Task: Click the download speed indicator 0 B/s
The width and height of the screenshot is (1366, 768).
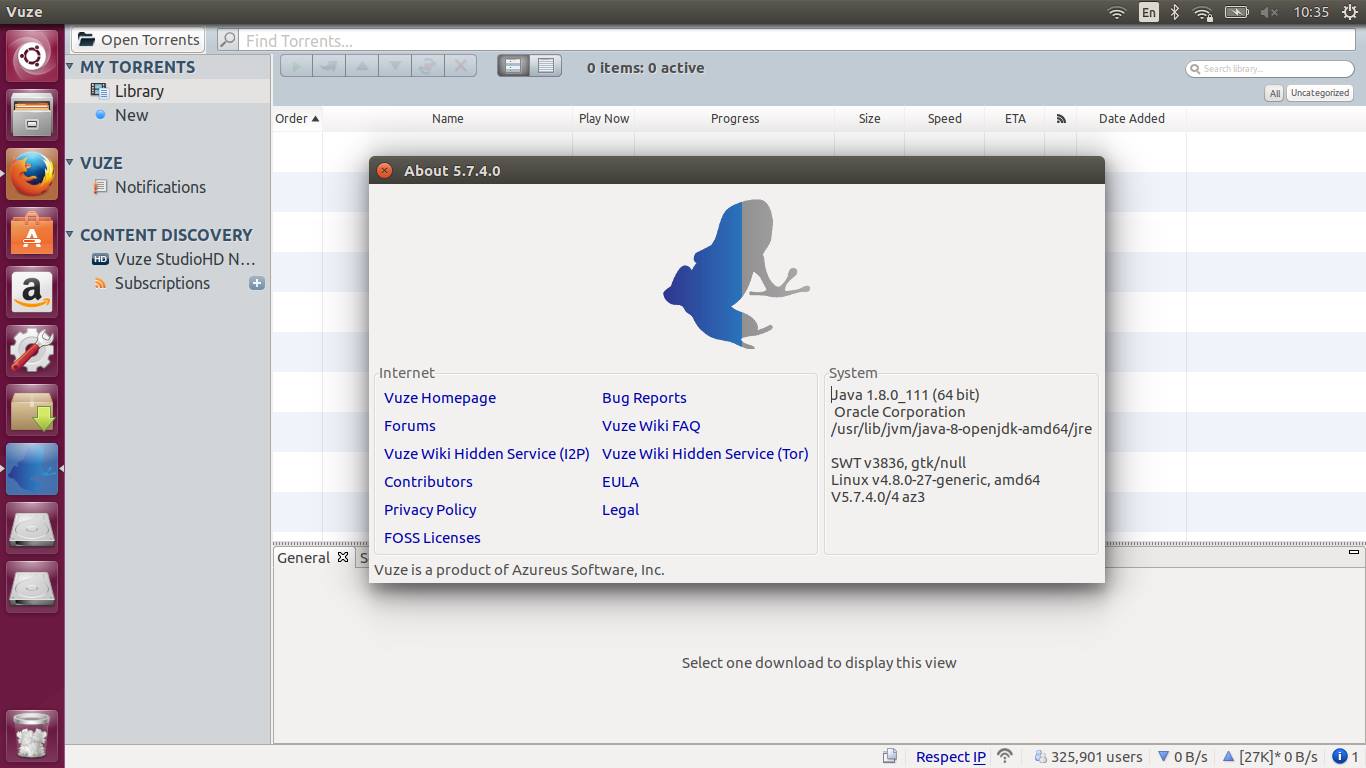Action: point(1182,757)
